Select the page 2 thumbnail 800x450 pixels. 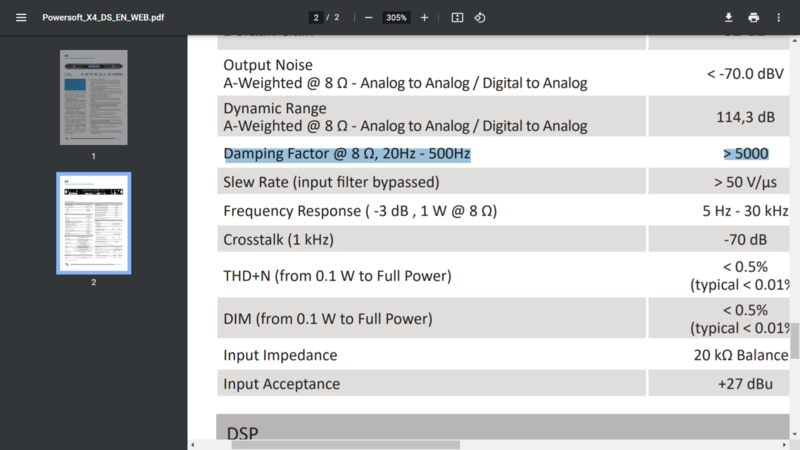click(93, 223)
